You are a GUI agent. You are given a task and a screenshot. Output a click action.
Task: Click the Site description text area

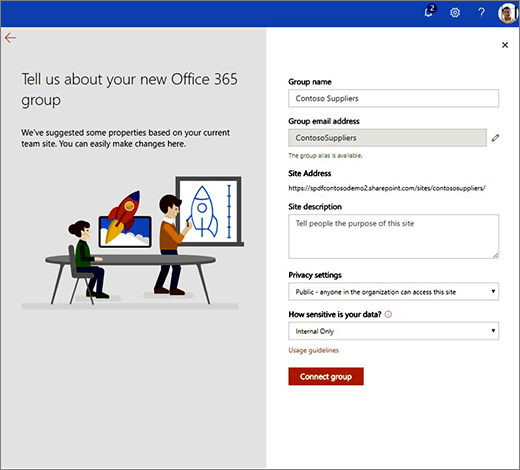(393, 236)
